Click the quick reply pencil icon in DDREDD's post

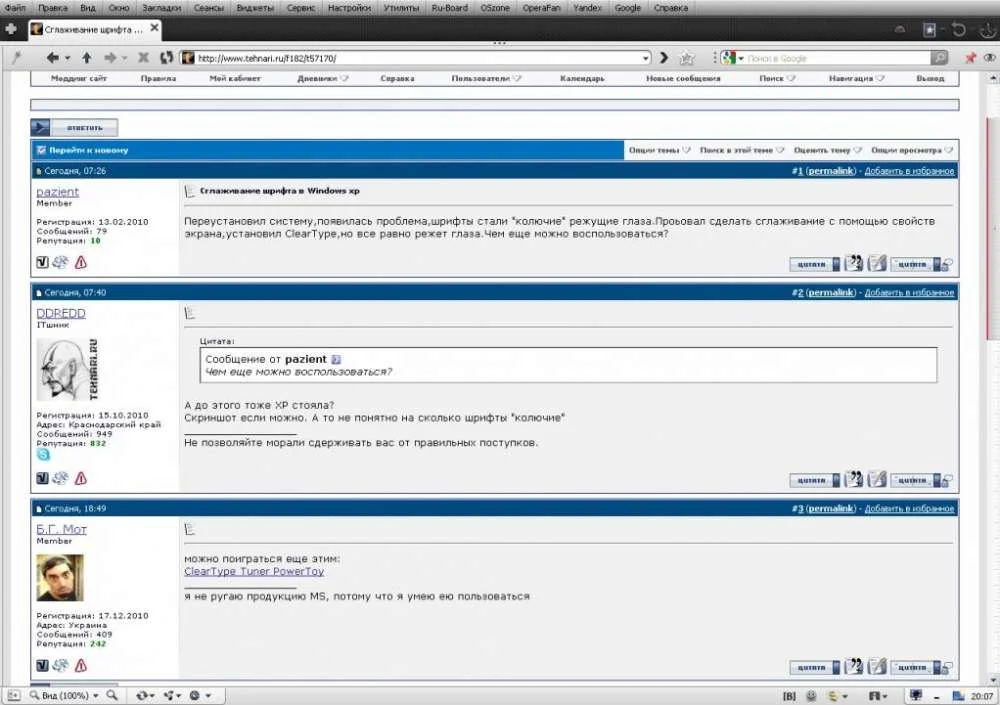tap(877, 480)
